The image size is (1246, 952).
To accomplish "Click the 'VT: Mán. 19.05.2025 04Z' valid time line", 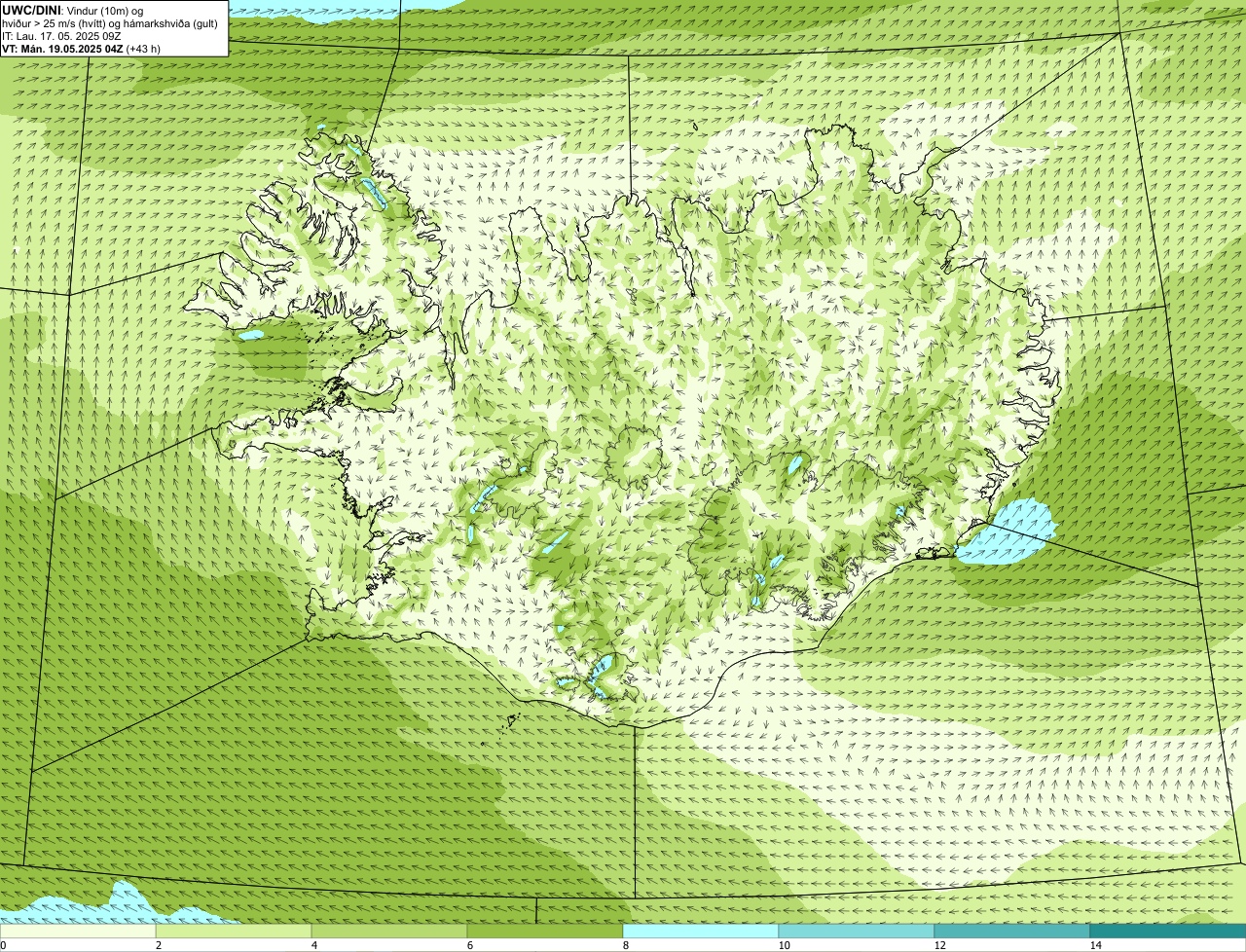I will point(81,49).
